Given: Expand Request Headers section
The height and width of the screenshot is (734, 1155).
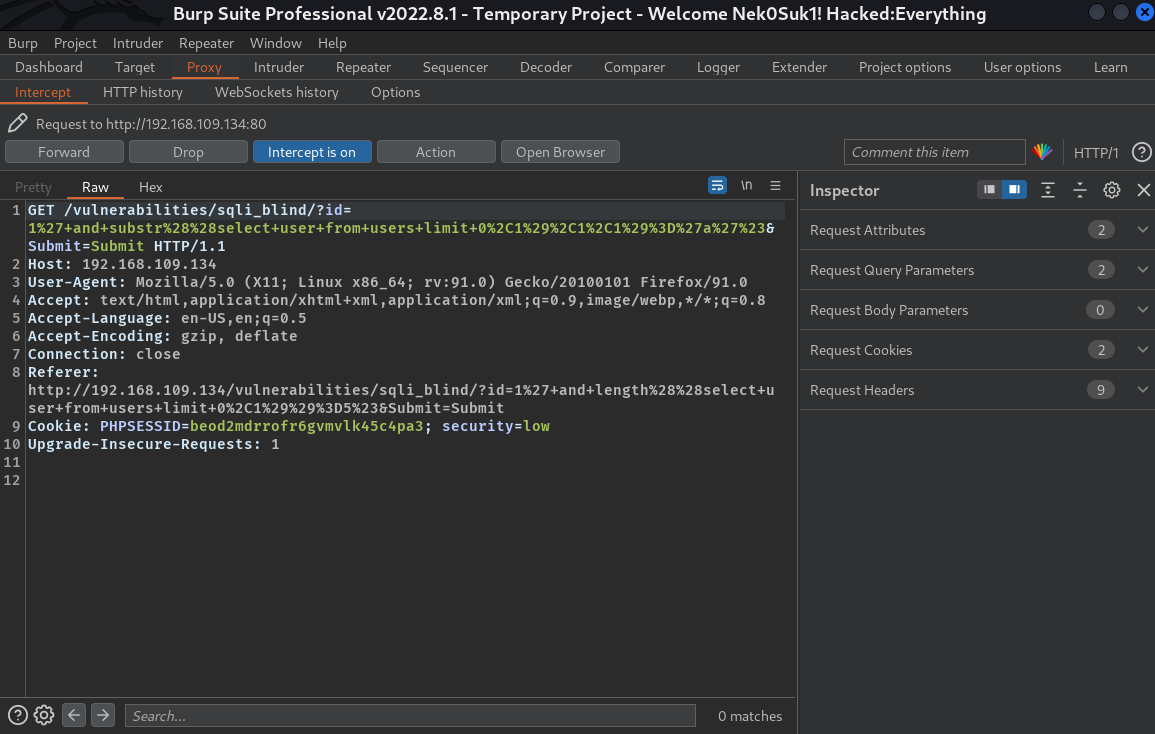Looking at the screenshot, I should point(977,390).
